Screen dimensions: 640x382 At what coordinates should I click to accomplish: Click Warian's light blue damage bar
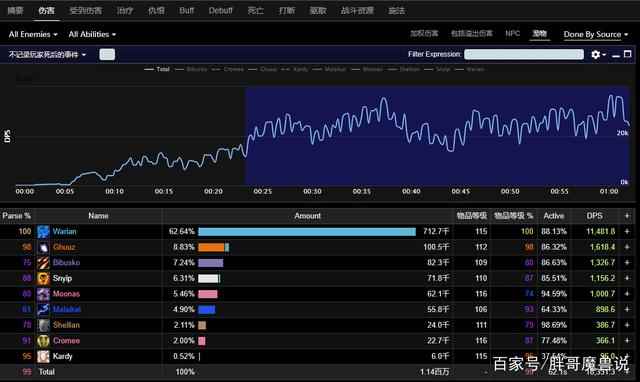(307, 232)
